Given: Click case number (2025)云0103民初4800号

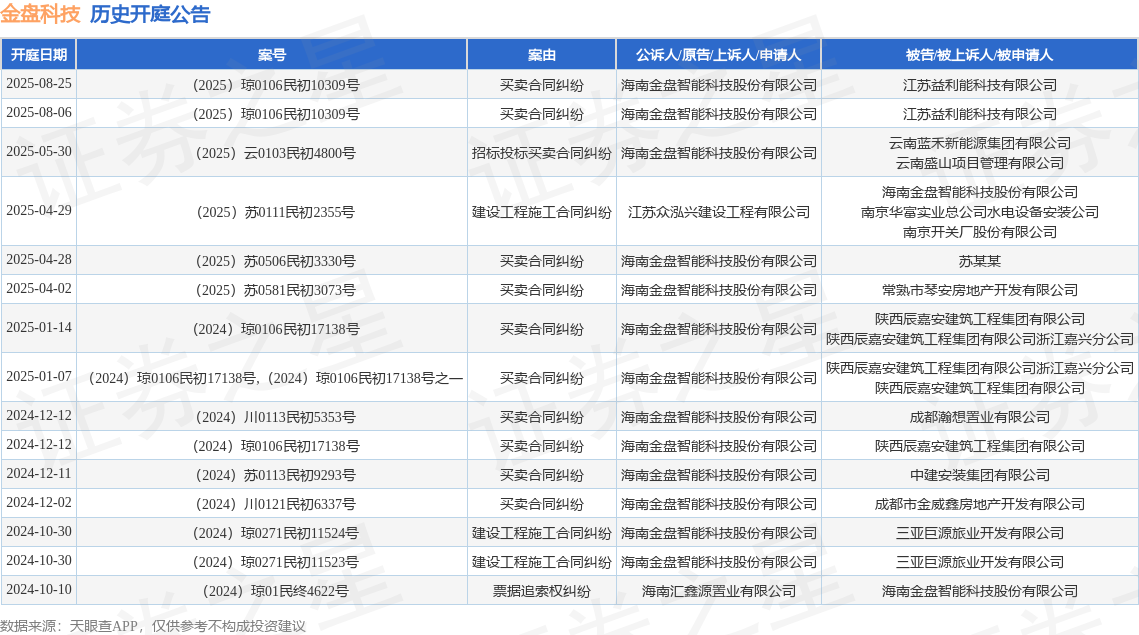Looking at the screenshot, I should (275, 153).
